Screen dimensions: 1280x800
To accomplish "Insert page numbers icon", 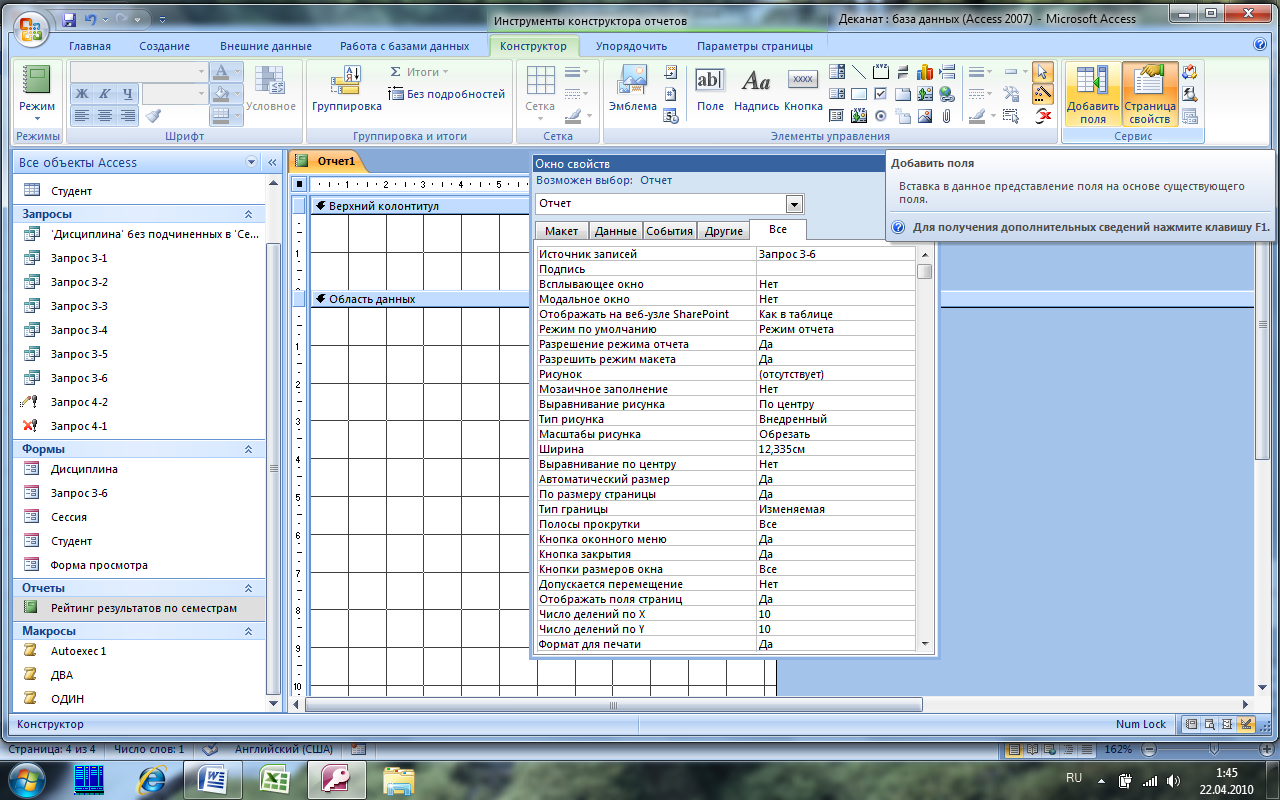I will tap(670, 94).
